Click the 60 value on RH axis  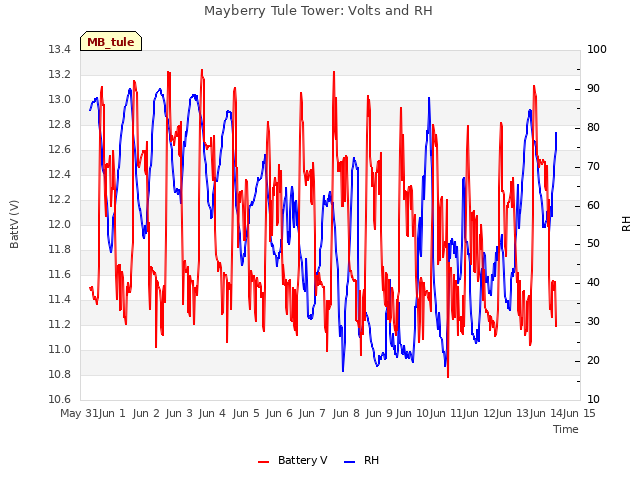(593, 205)
